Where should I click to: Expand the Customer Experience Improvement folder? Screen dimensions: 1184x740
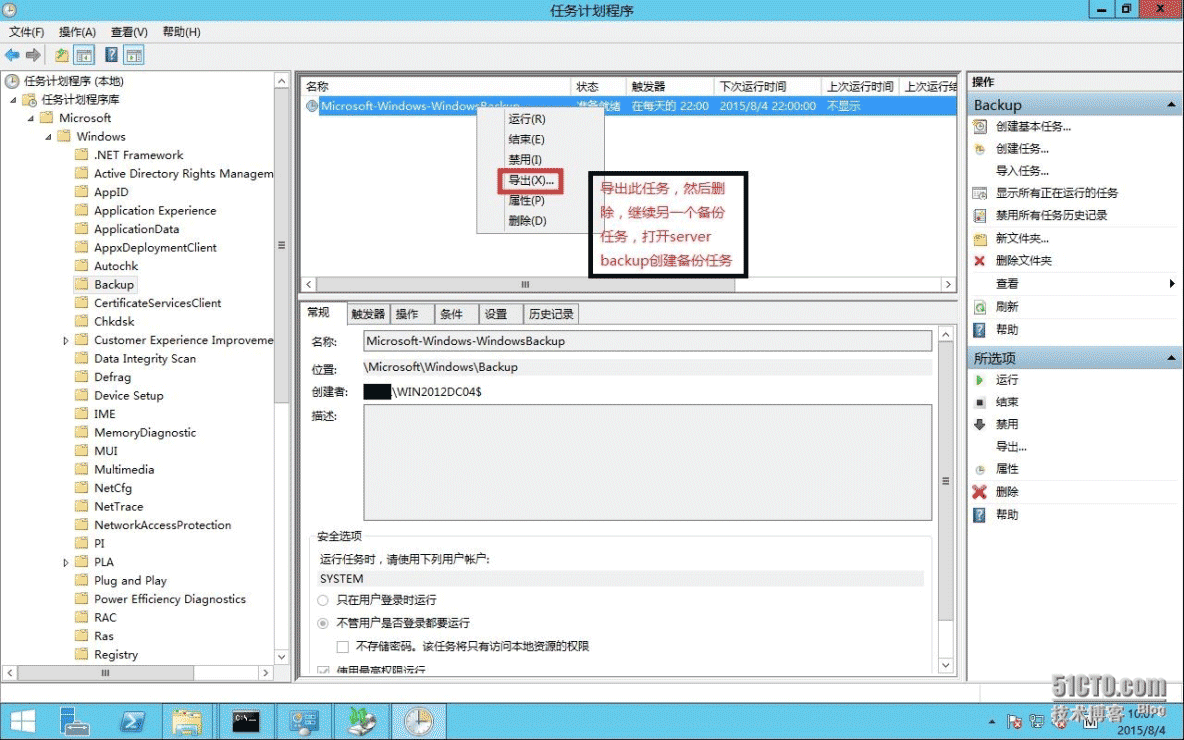pyautogui.click(x=66, y=341)
